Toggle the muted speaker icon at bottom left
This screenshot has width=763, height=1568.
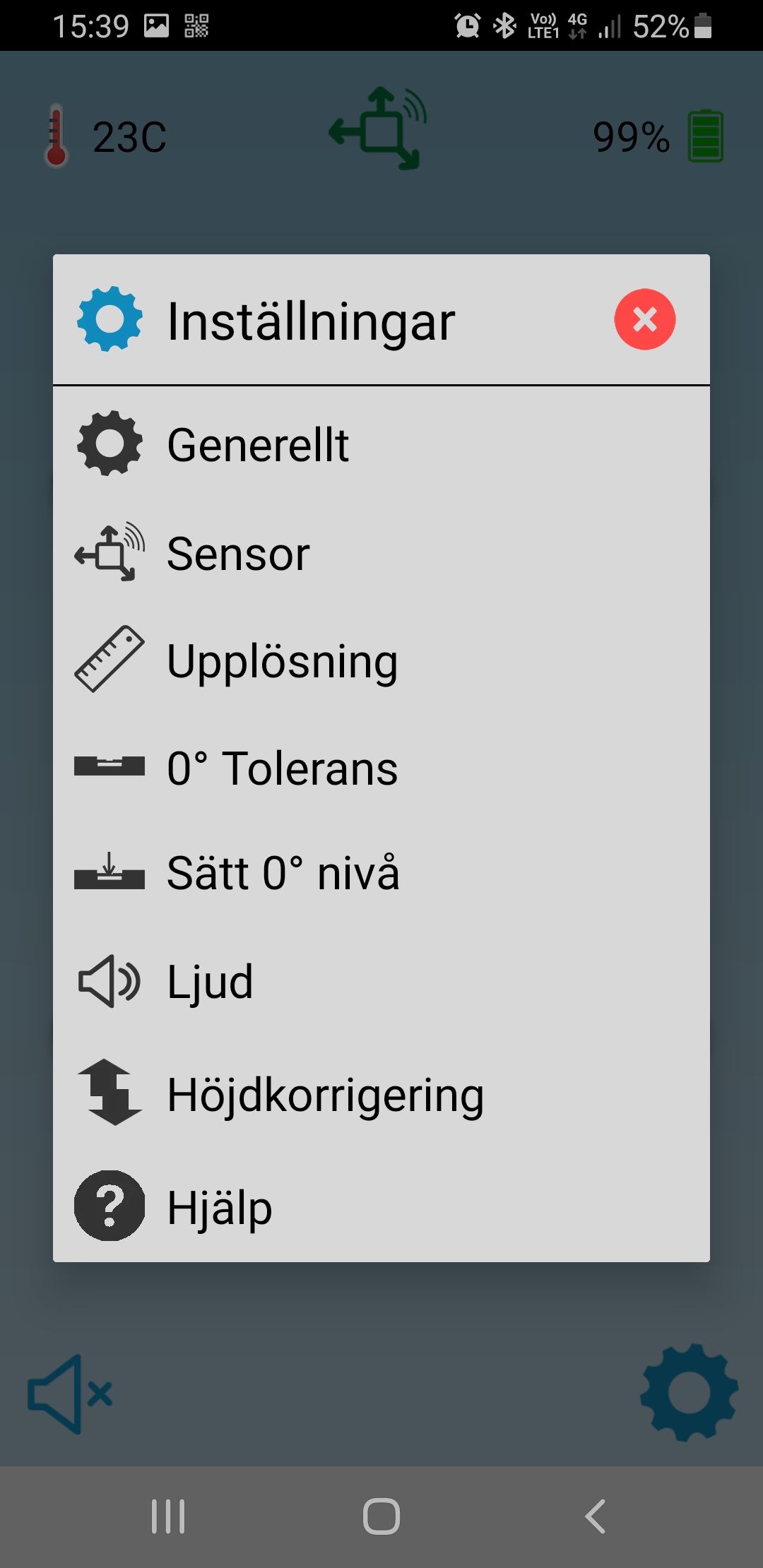coord(70,1394)
